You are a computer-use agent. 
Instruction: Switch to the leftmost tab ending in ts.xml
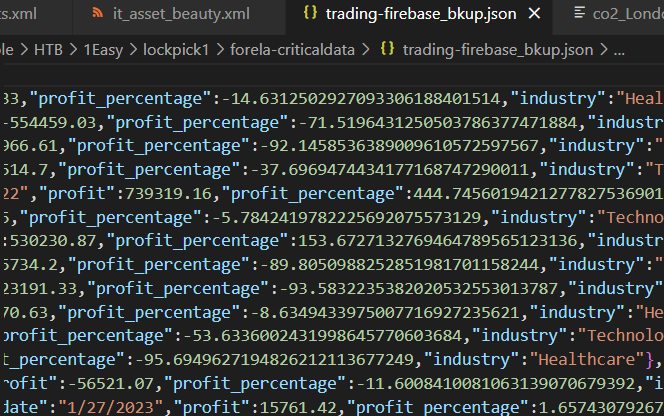point(20,14)
